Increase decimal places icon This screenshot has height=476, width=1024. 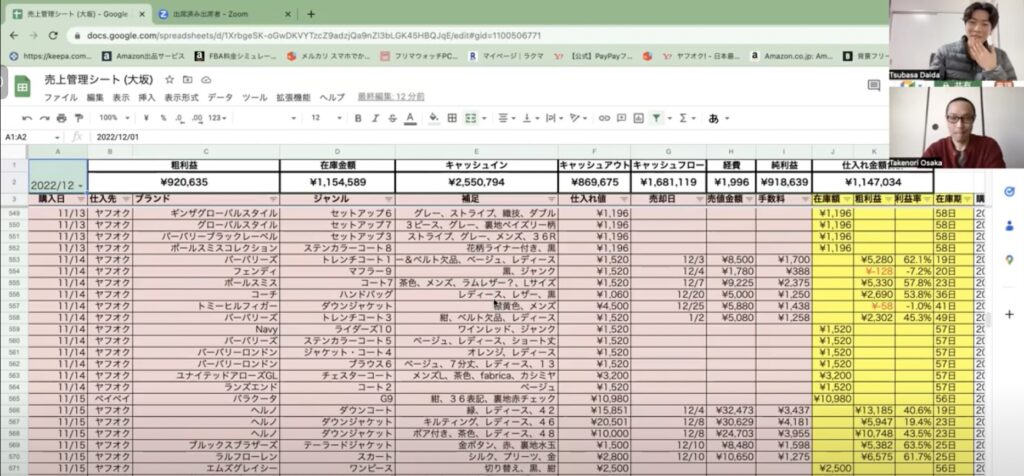pos(197,118)
